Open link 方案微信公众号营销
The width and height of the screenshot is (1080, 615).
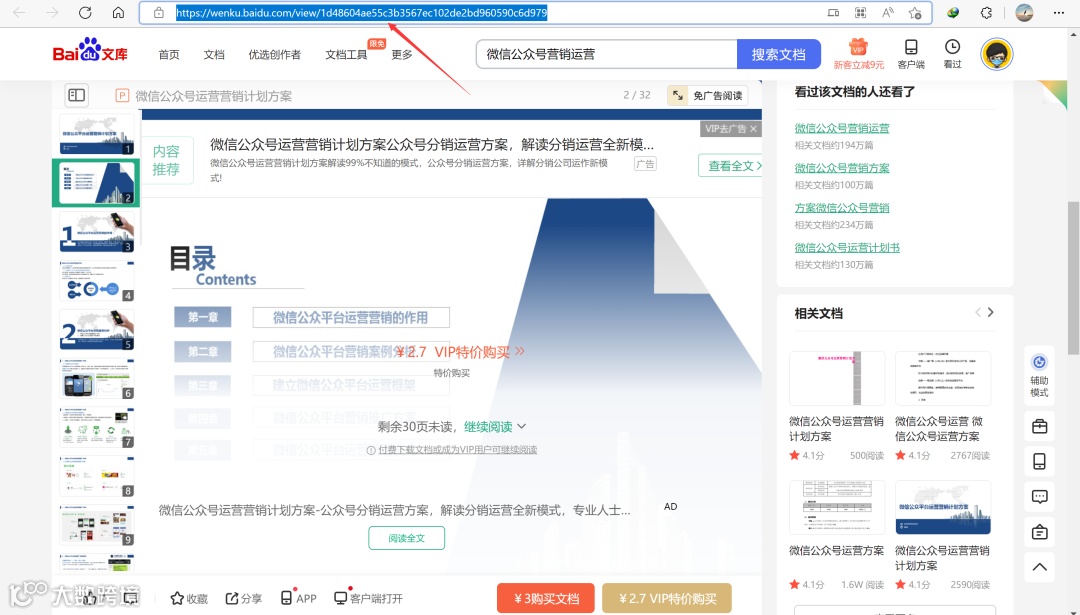pos(842,208)
